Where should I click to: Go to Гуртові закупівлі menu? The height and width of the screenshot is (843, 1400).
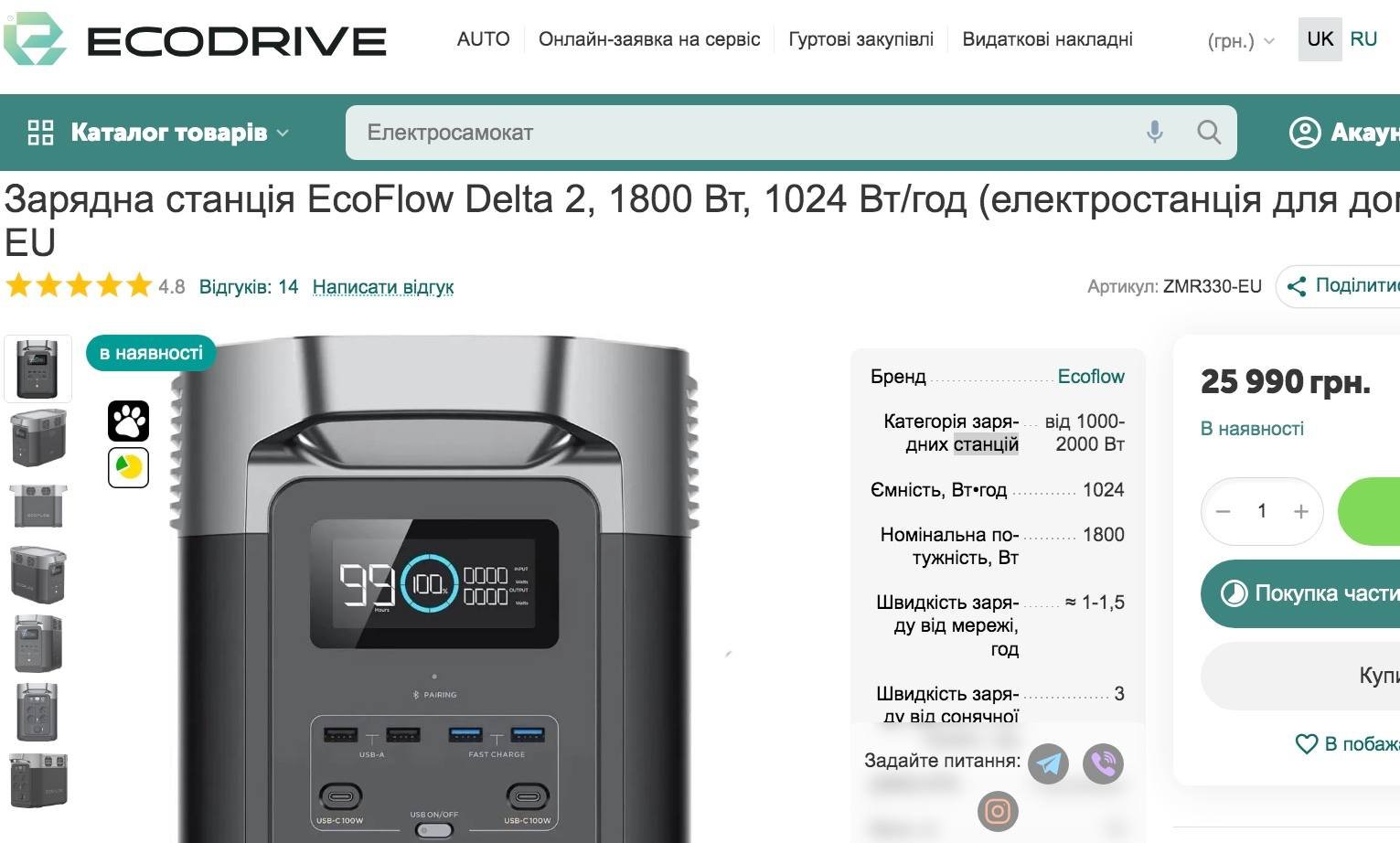coord(860,39)
